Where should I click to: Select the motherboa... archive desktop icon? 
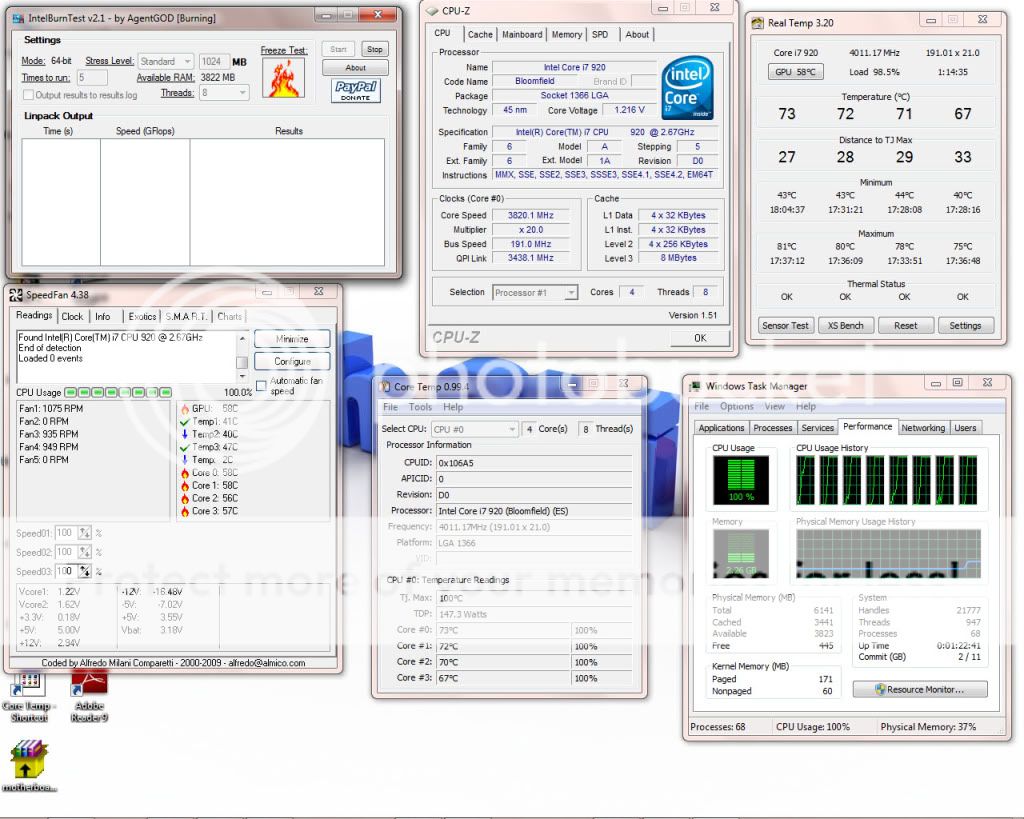point(29,765)
